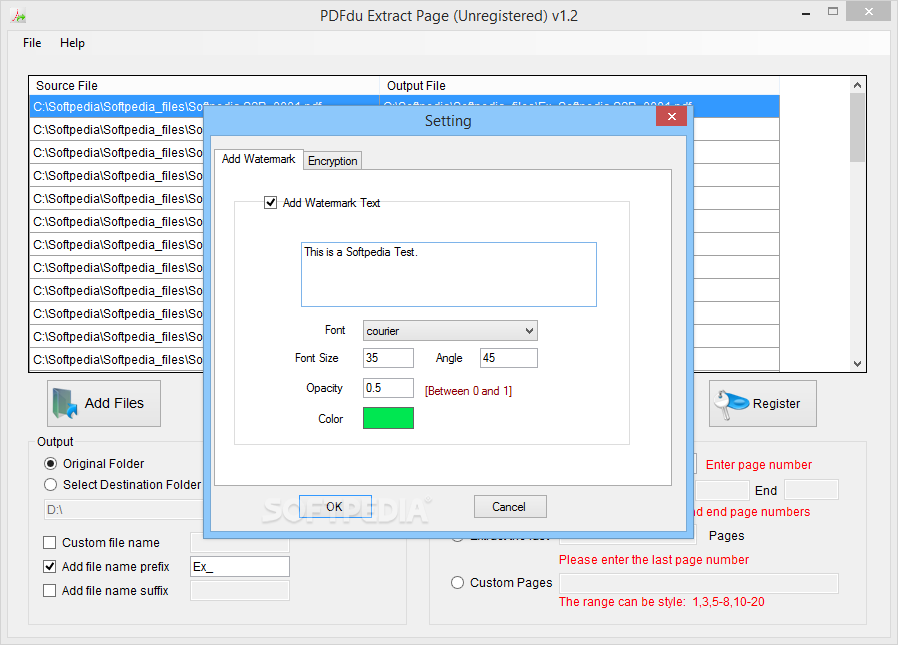
Task: Click the Register key icon
Action: pyautogui.click(x=730, y=404)
